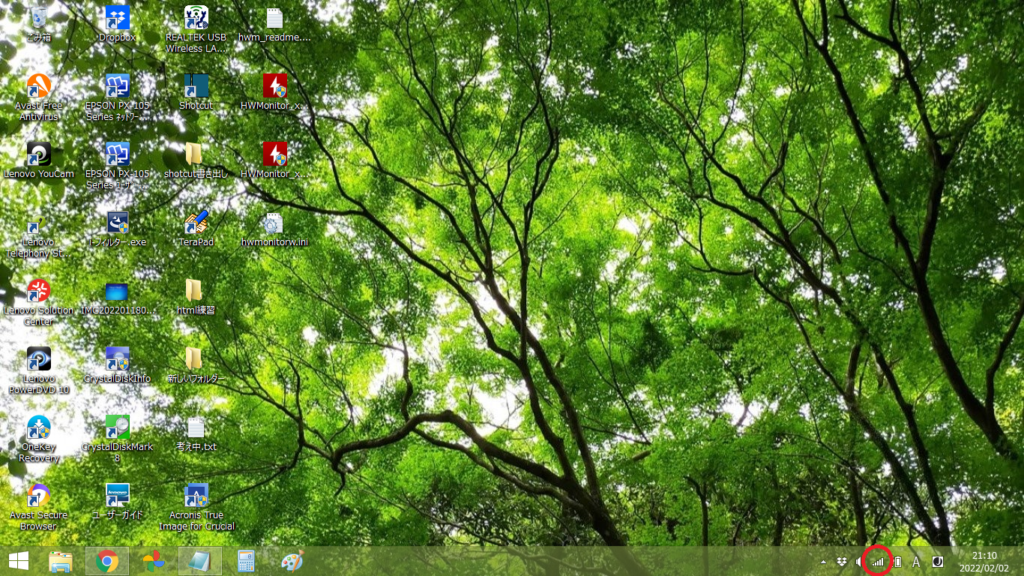Show hidden system tray icons
Image resolution: width=1024 pixels, height=576 pixels.
click(825, 562)
